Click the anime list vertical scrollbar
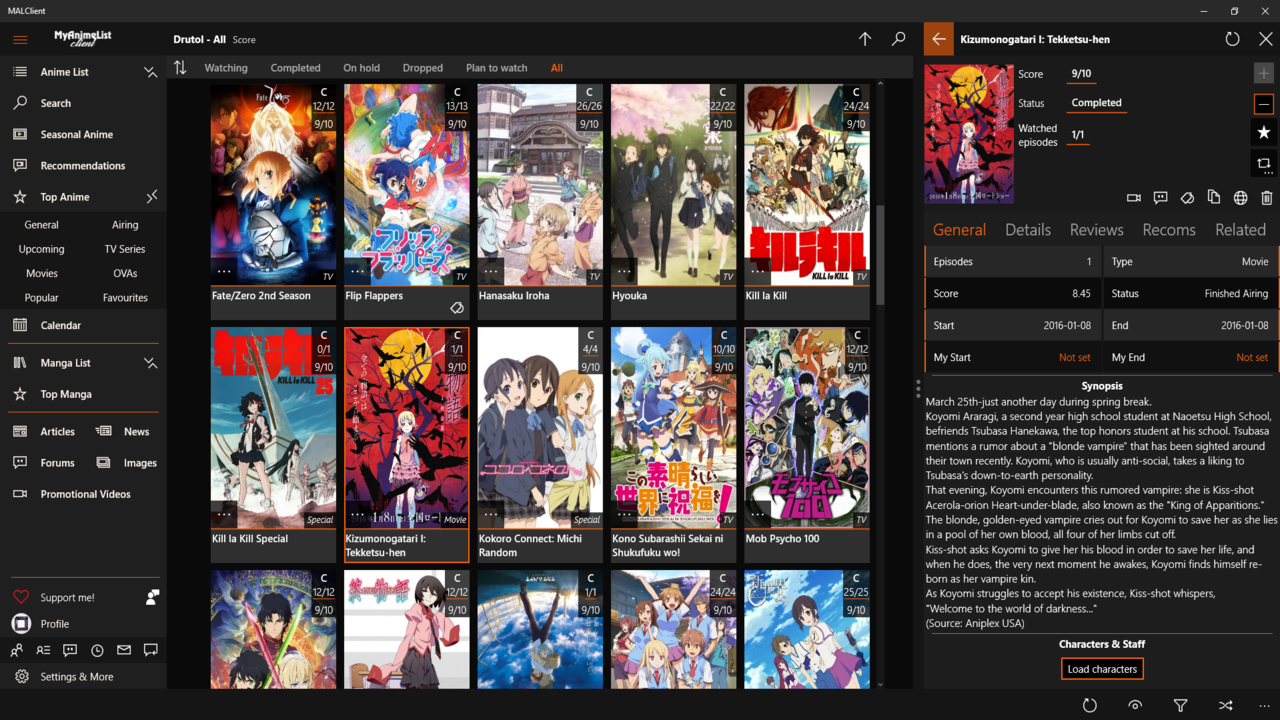 click(x=880, y=256)
